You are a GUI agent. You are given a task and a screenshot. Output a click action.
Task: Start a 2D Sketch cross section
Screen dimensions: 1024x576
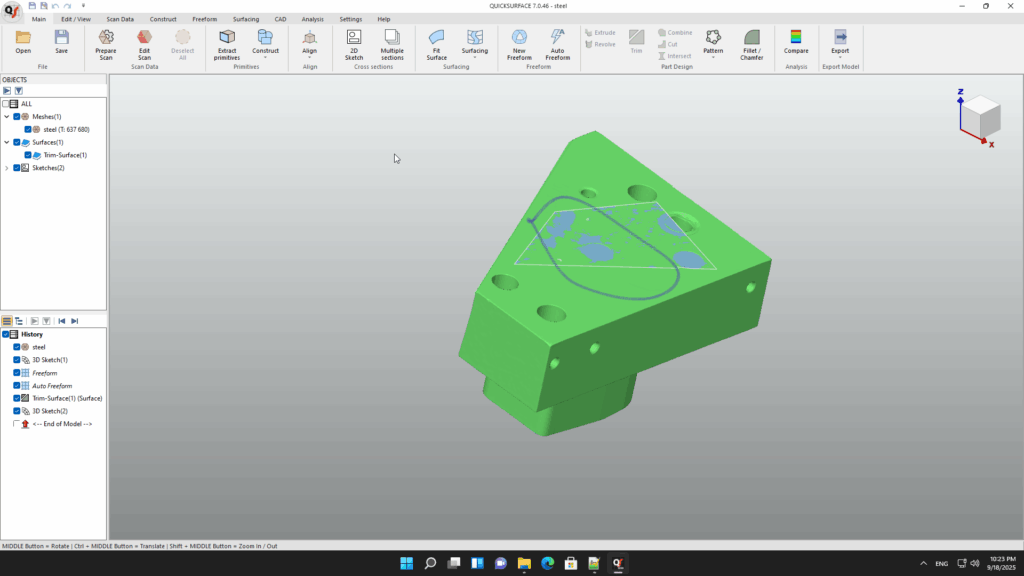coord(354,37)
